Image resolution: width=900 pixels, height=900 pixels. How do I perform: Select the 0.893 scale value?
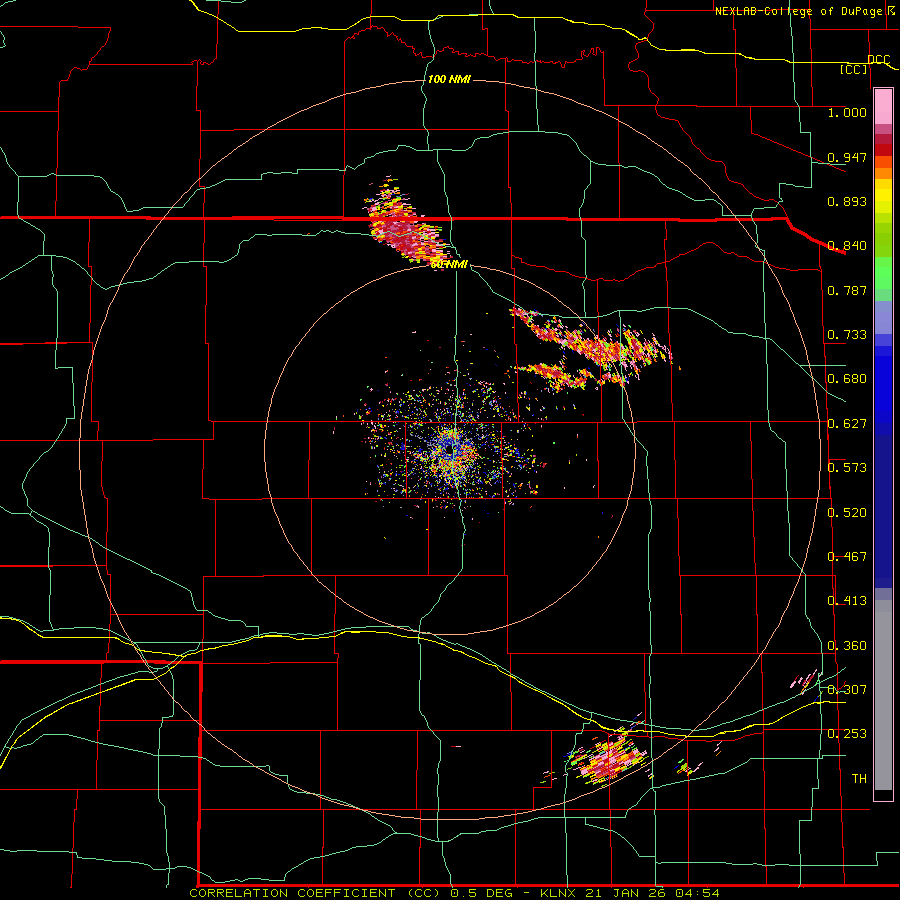pyautogui.click(x=847, y=201)
